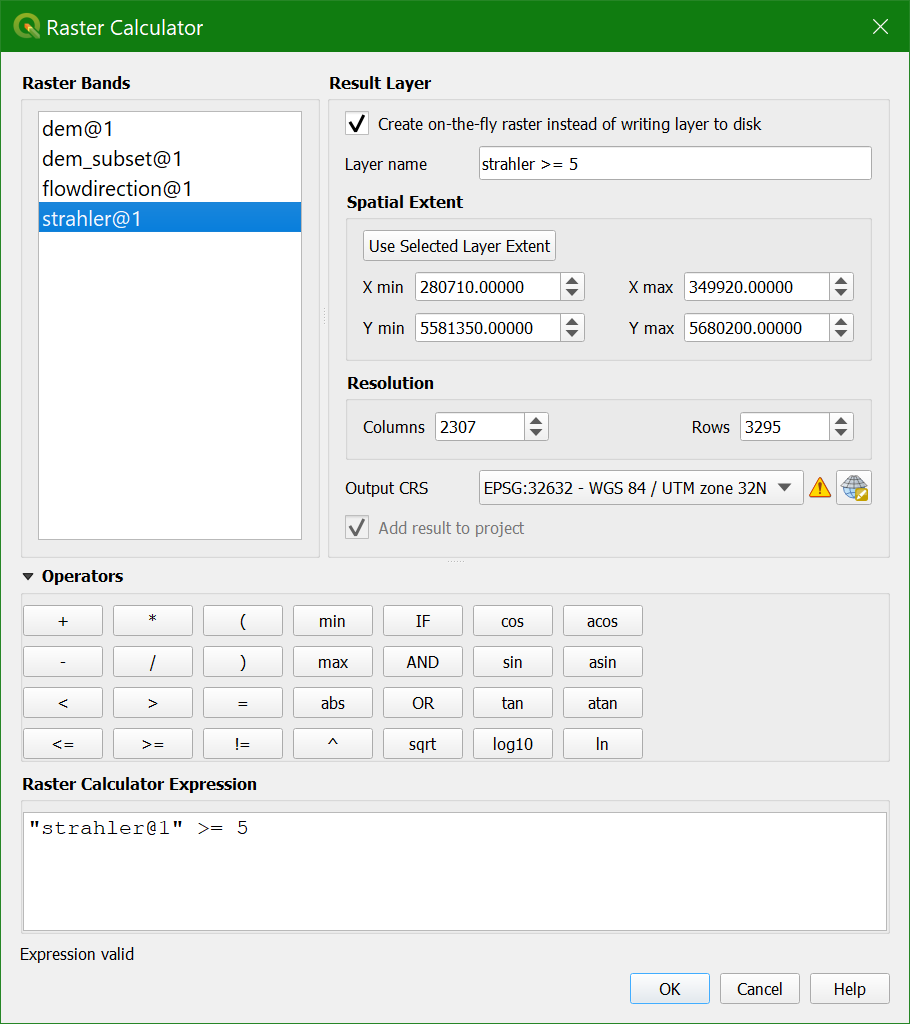Insert the cos function
Screen dimensions: 910x1024
[513, 620]
